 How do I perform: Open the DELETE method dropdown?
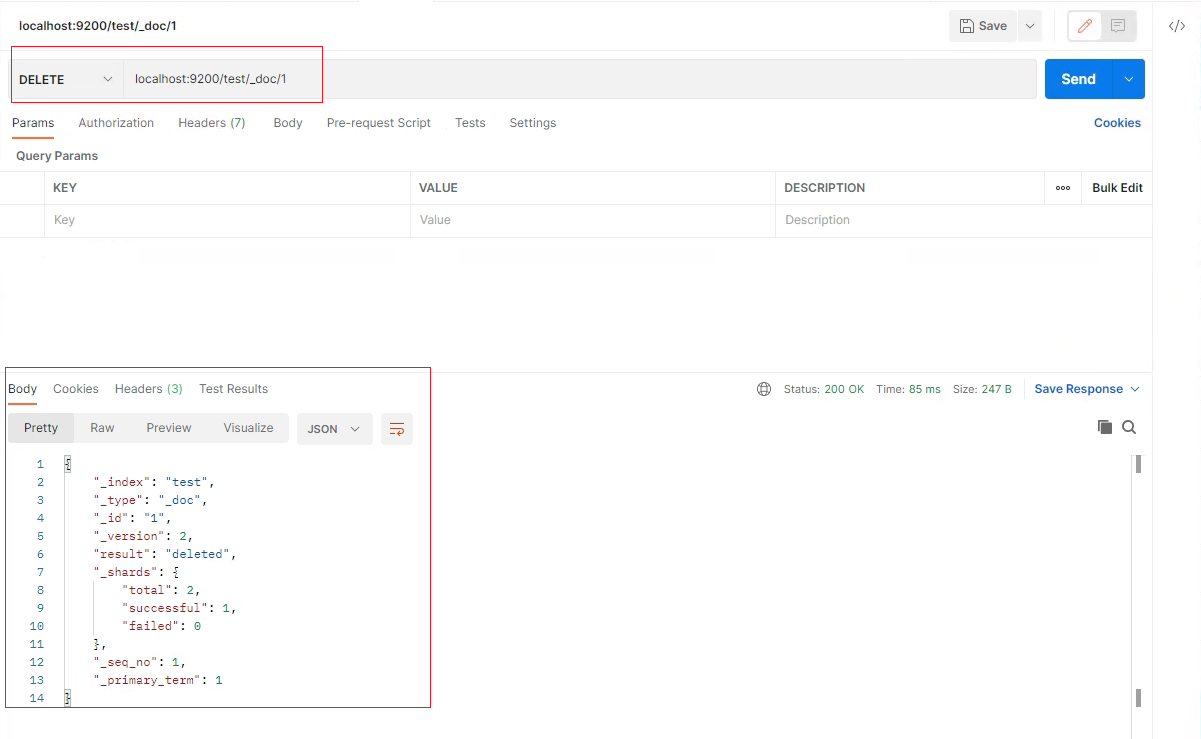66,79
